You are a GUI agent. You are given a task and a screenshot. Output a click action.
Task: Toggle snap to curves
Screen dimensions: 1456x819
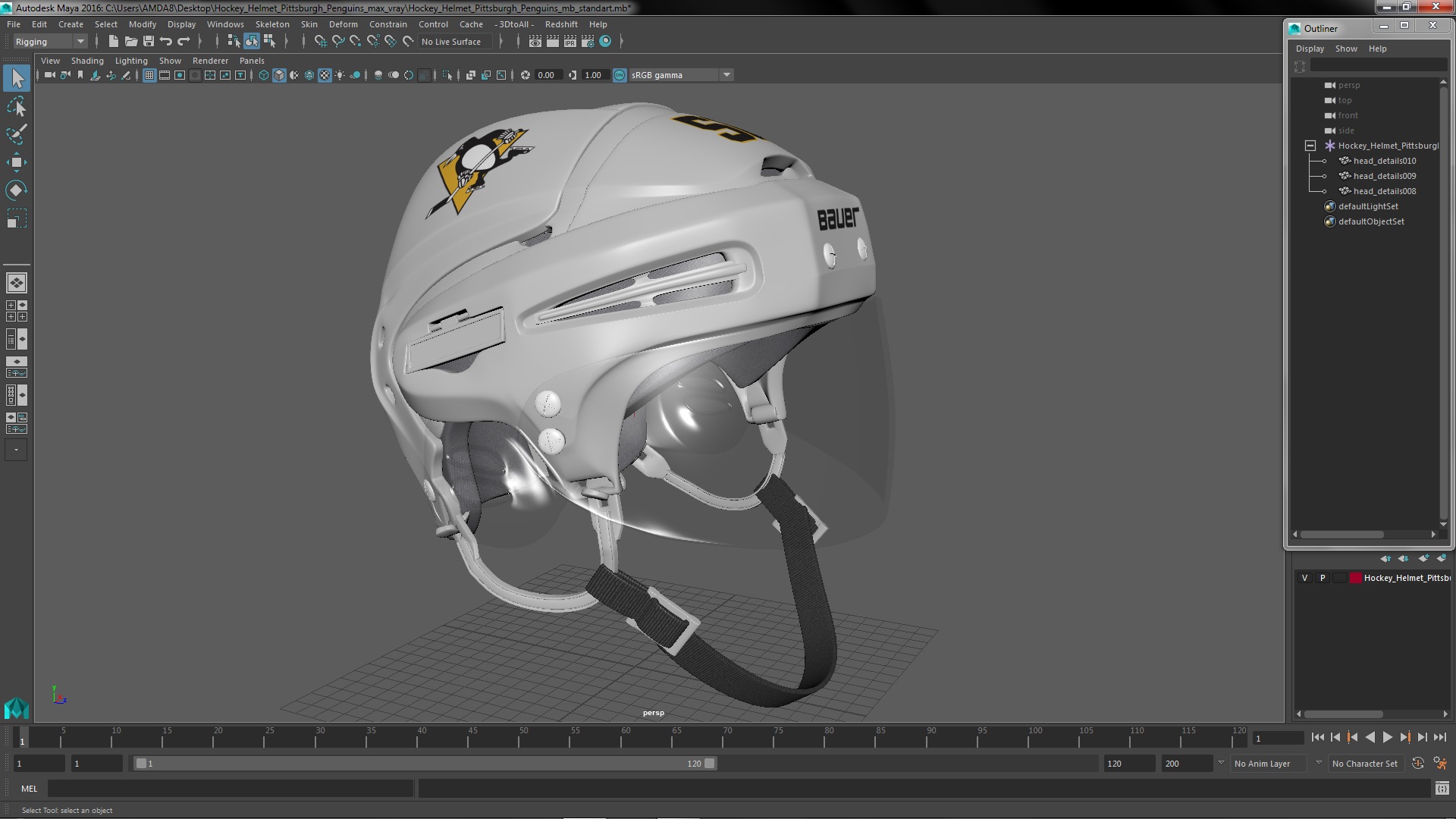tap(338, 41)
